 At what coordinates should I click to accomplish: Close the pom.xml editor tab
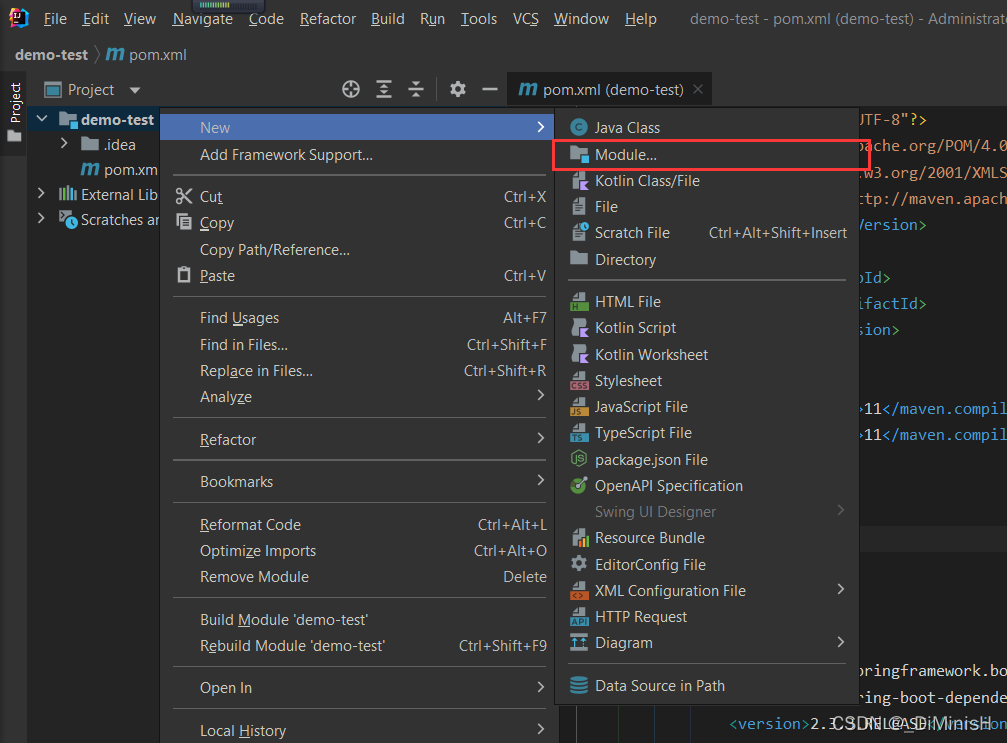click(698, 89)
